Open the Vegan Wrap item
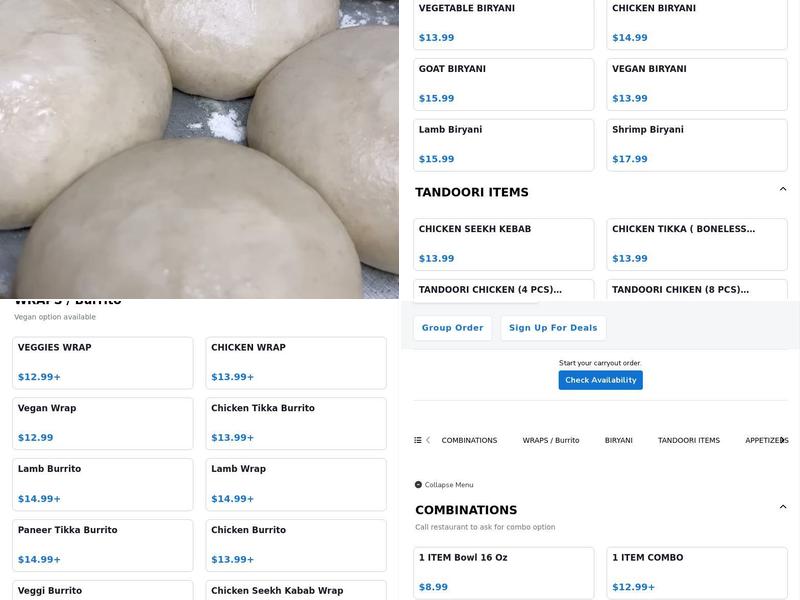This screenshot has width=800, height=600. (x=103, y=423)
